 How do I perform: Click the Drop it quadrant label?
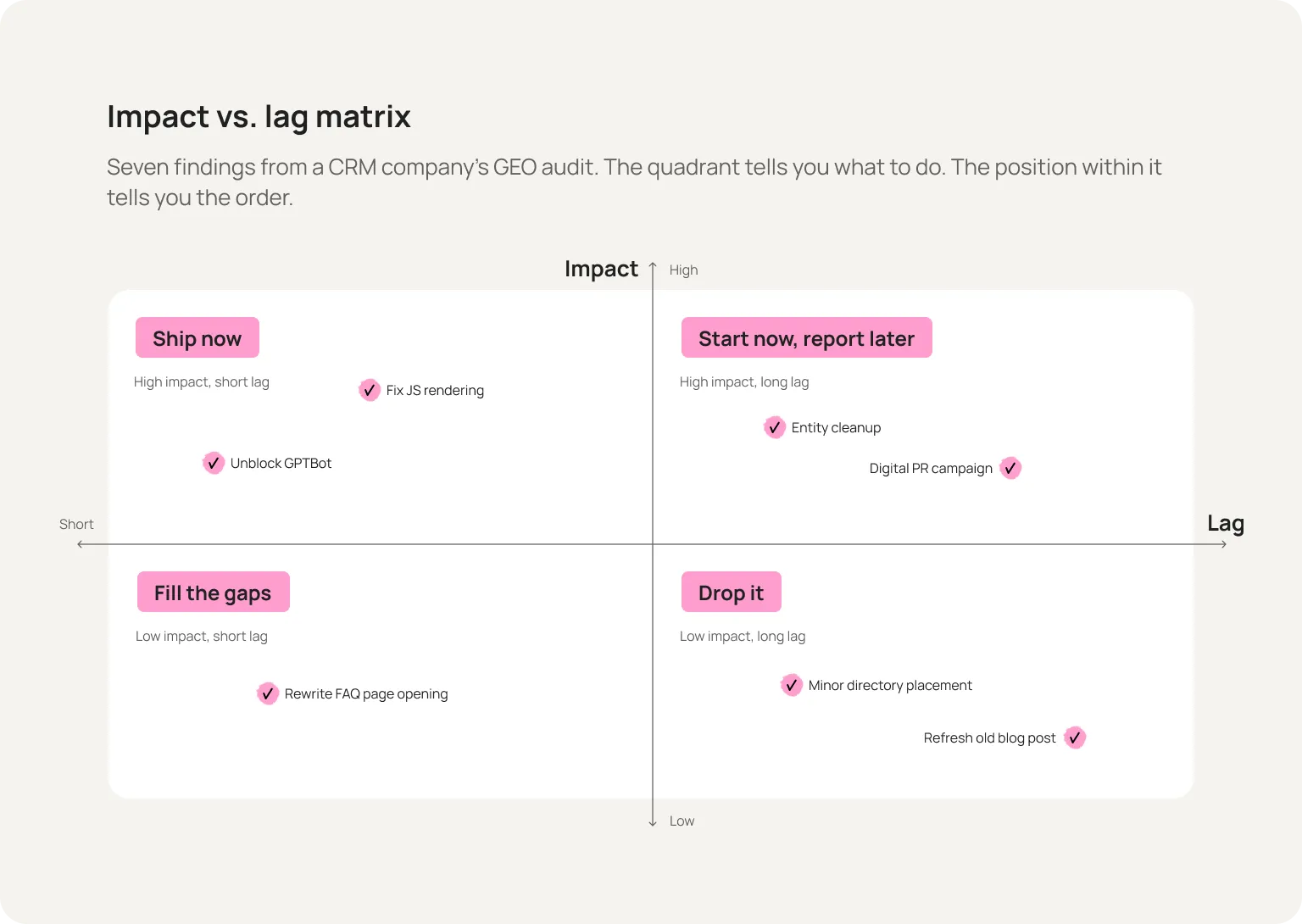[732, 592]
